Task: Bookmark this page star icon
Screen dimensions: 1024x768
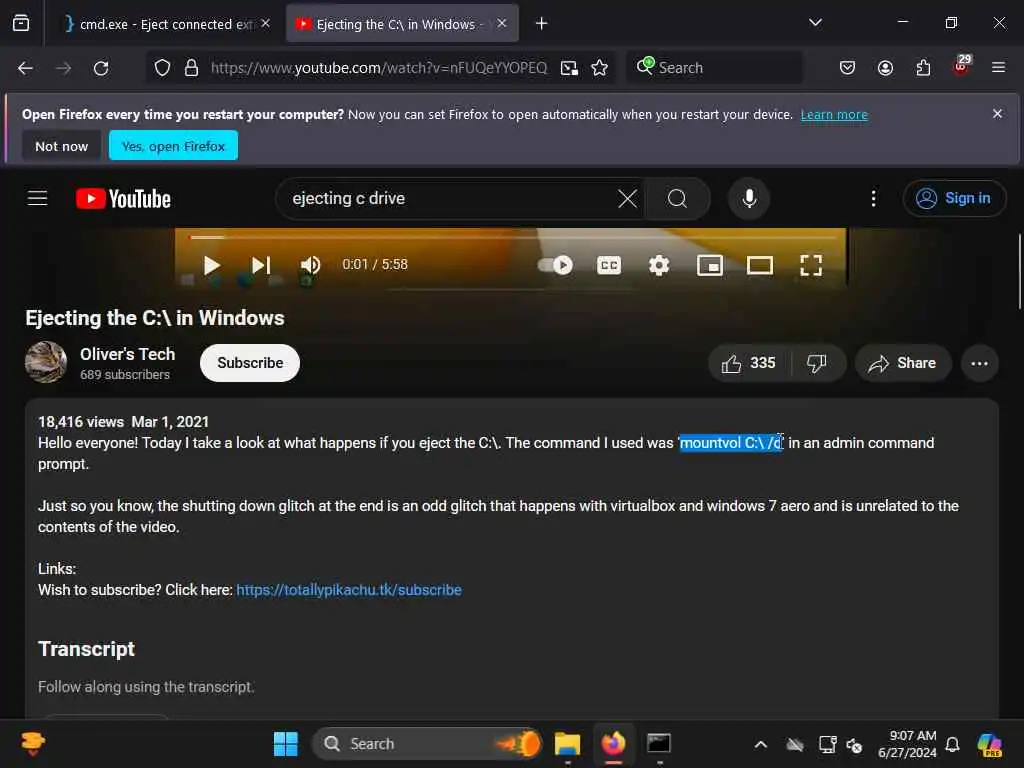Action: pyautogui.click(x=600, y=68)
